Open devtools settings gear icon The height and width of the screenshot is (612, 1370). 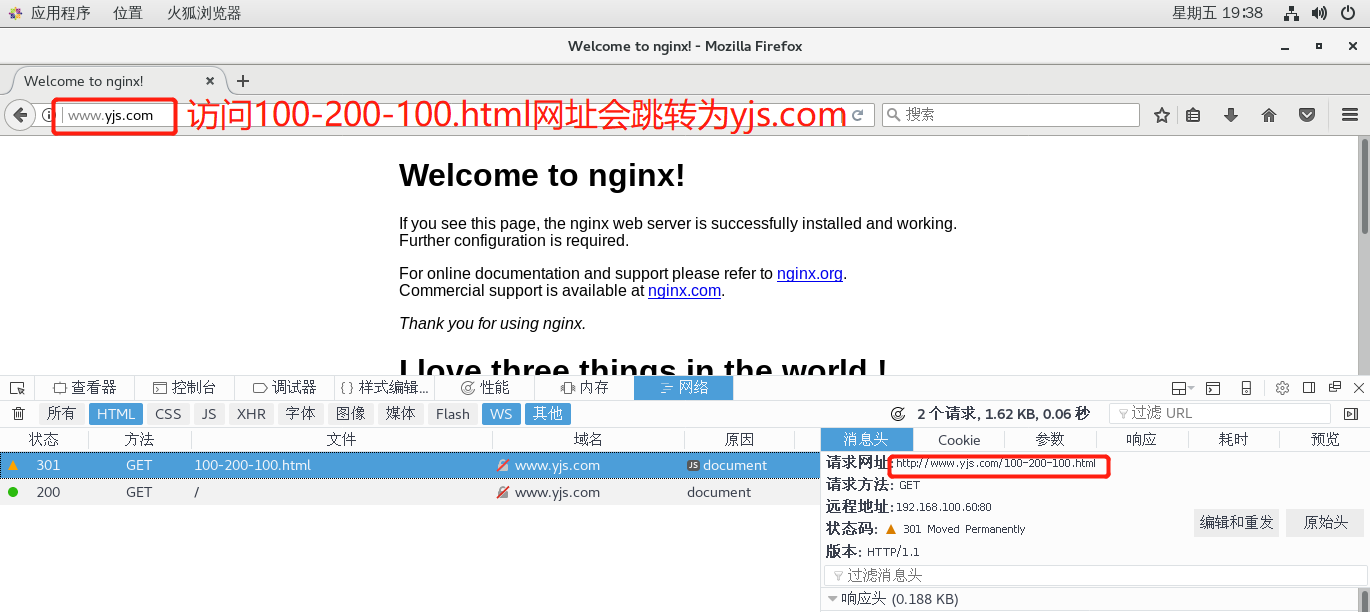pyautogui.click(x=1282, y=388)
